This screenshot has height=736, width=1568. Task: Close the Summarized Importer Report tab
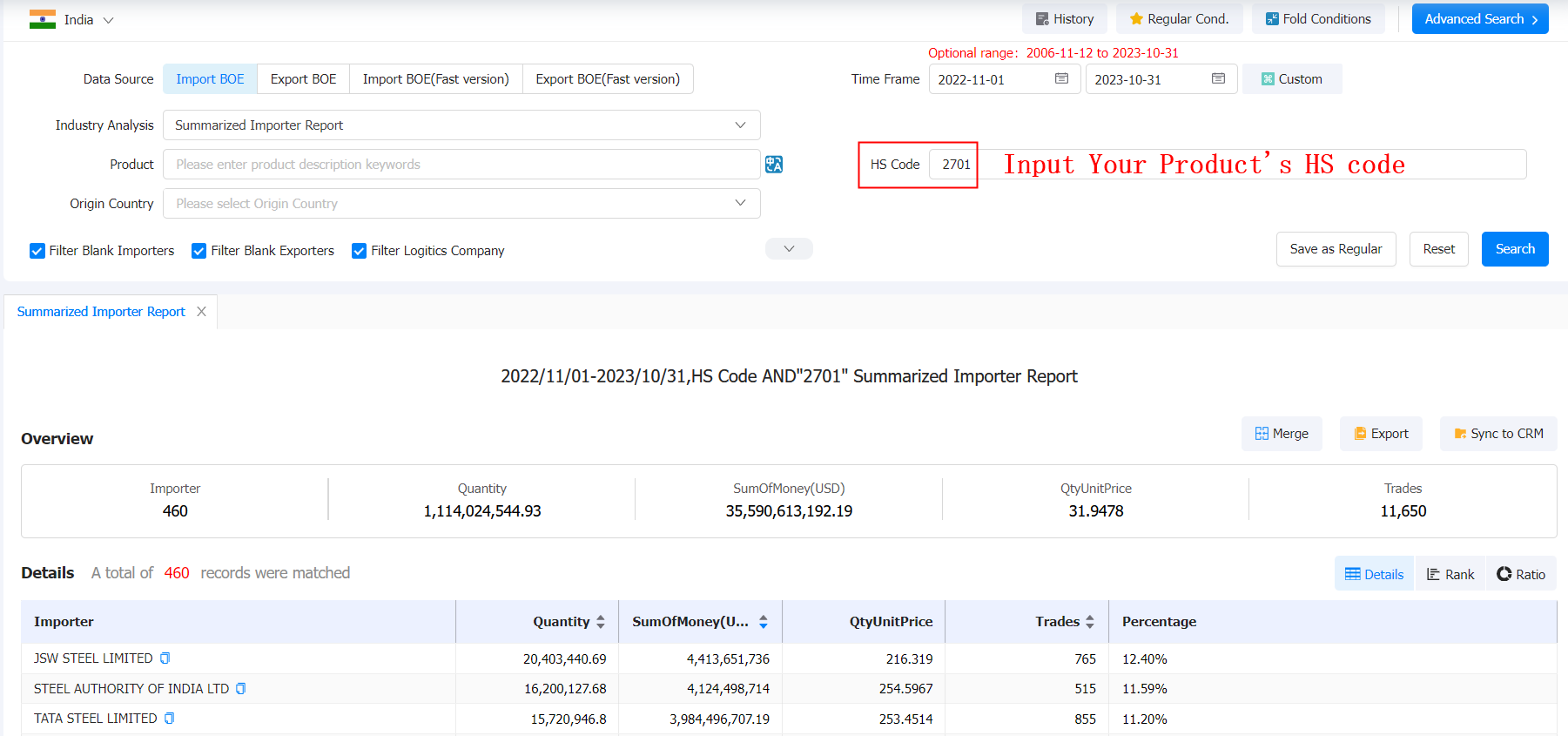coord(202,312)
